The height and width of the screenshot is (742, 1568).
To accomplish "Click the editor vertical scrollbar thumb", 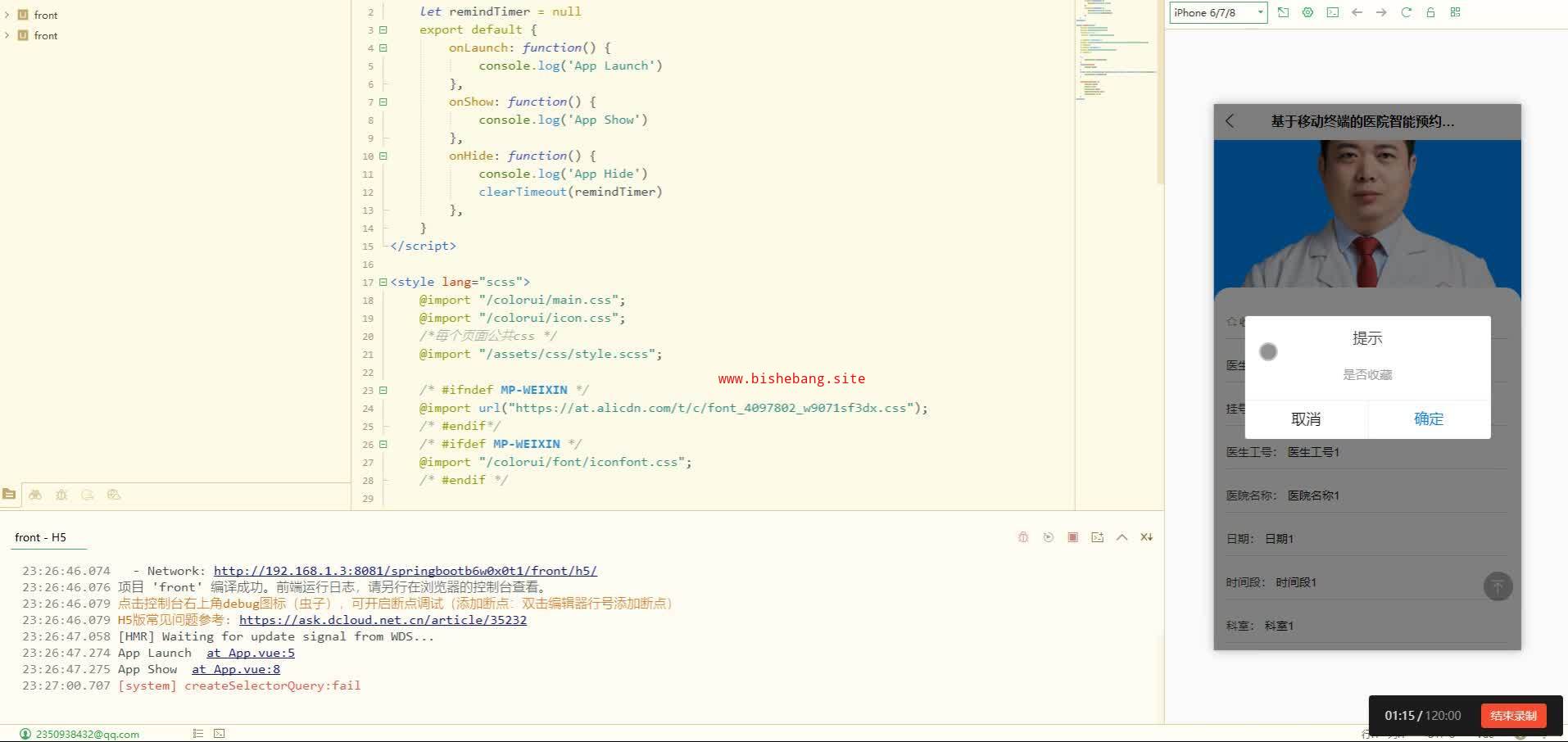I will tap(1159, 90).
